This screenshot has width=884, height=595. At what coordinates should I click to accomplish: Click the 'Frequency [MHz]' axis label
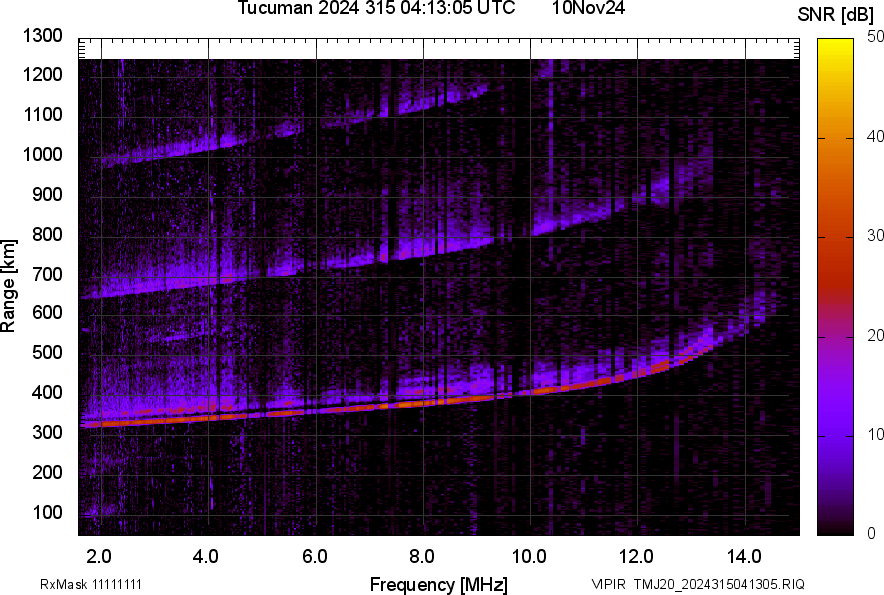(x=439, y=584)
